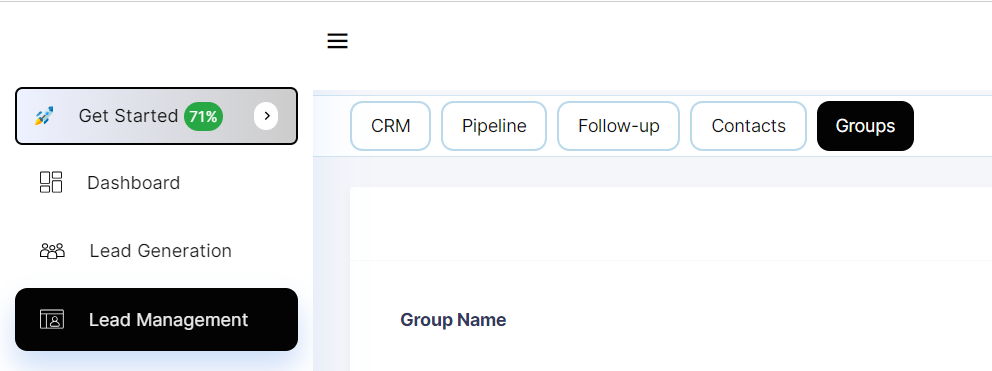Screen dimensions: 992x371
Task: Select the Lead Management text label
Action: [x=168, y=320]
